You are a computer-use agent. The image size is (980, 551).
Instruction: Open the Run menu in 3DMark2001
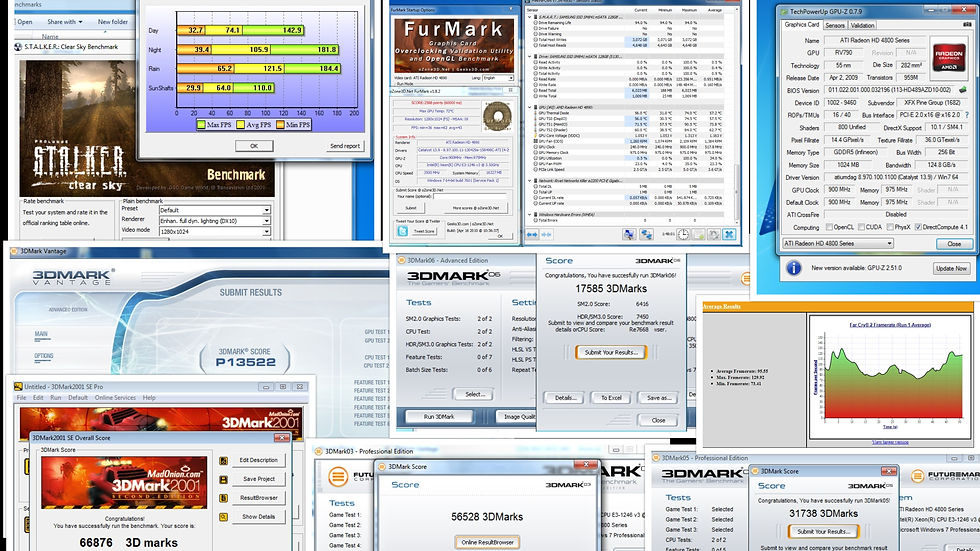(x=56, y=397)
